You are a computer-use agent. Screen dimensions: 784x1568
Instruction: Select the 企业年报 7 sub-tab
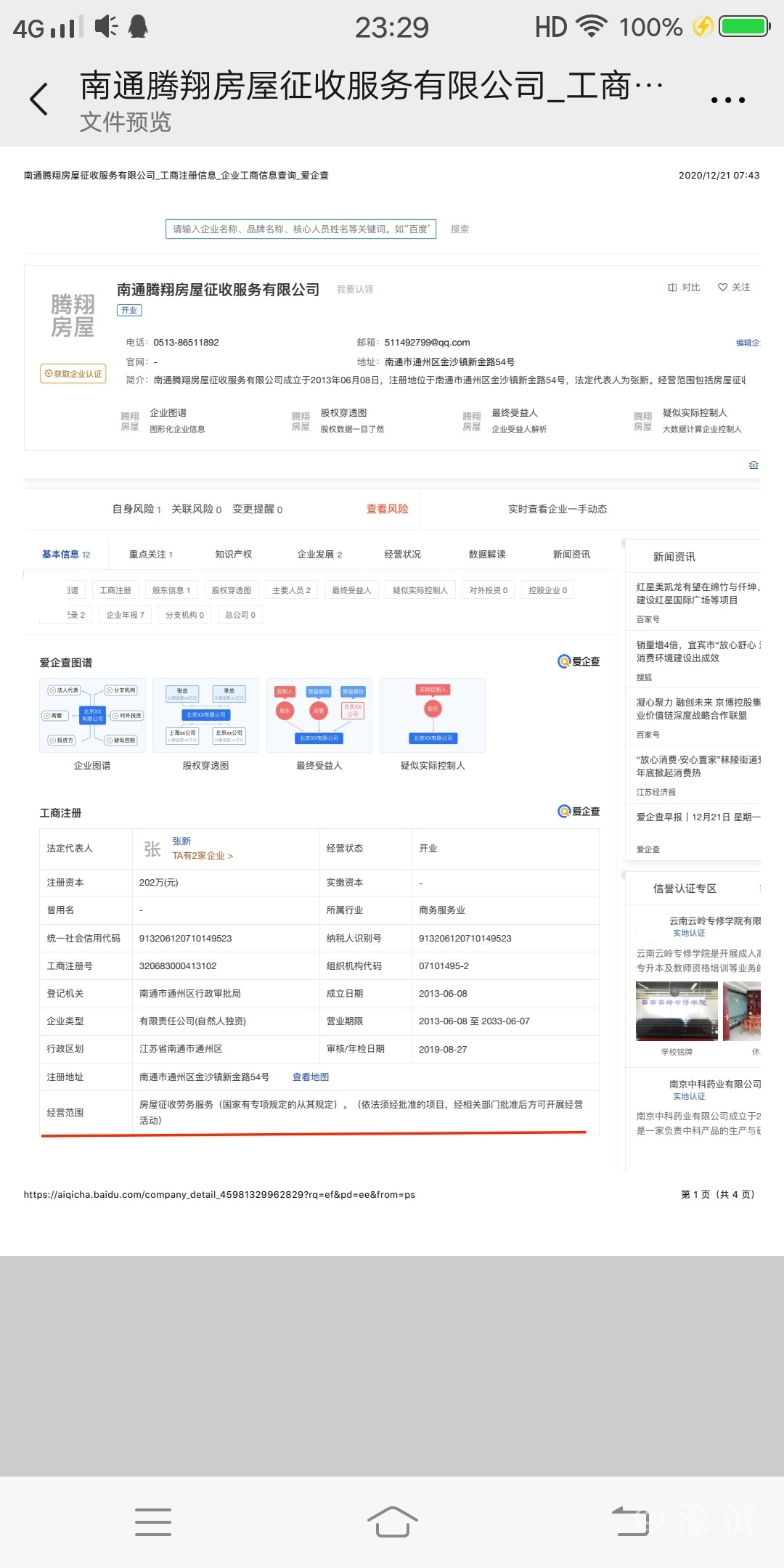(125, 615)
